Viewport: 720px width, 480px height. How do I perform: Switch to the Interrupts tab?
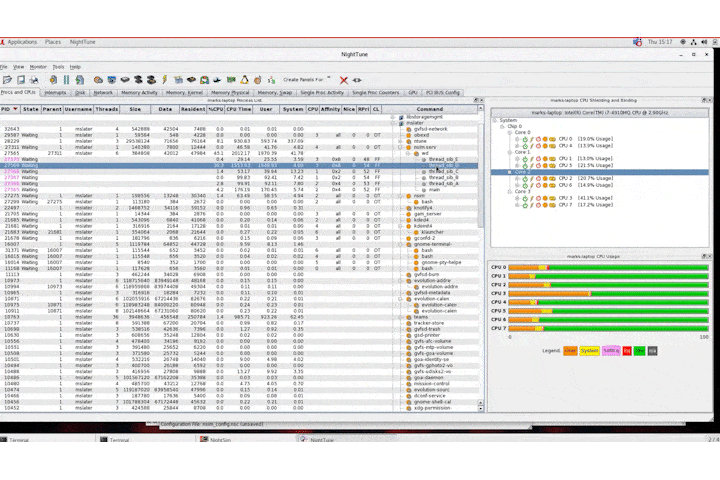click(56, 92)
